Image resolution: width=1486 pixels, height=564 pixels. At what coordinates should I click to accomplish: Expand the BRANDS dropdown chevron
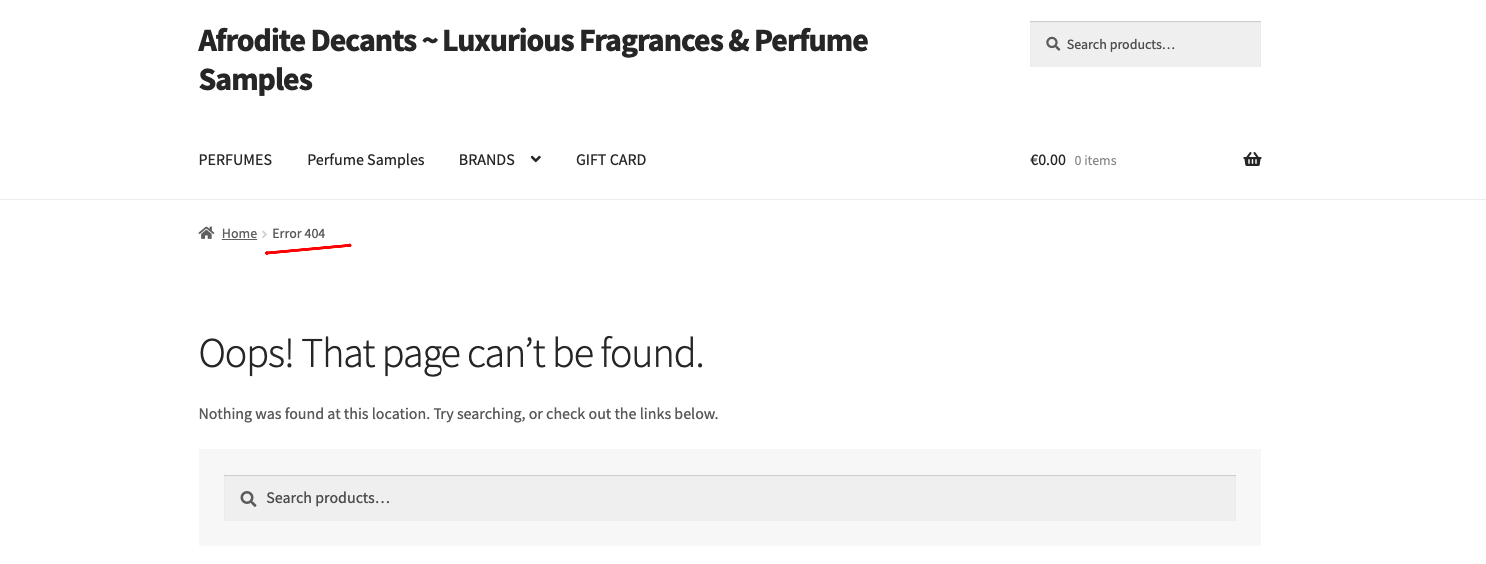pos(535,159)
